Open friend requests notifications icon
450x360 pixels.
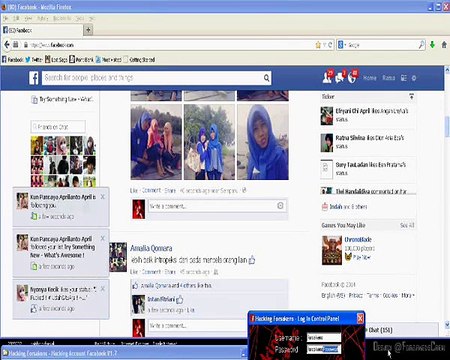pos(328,77)
